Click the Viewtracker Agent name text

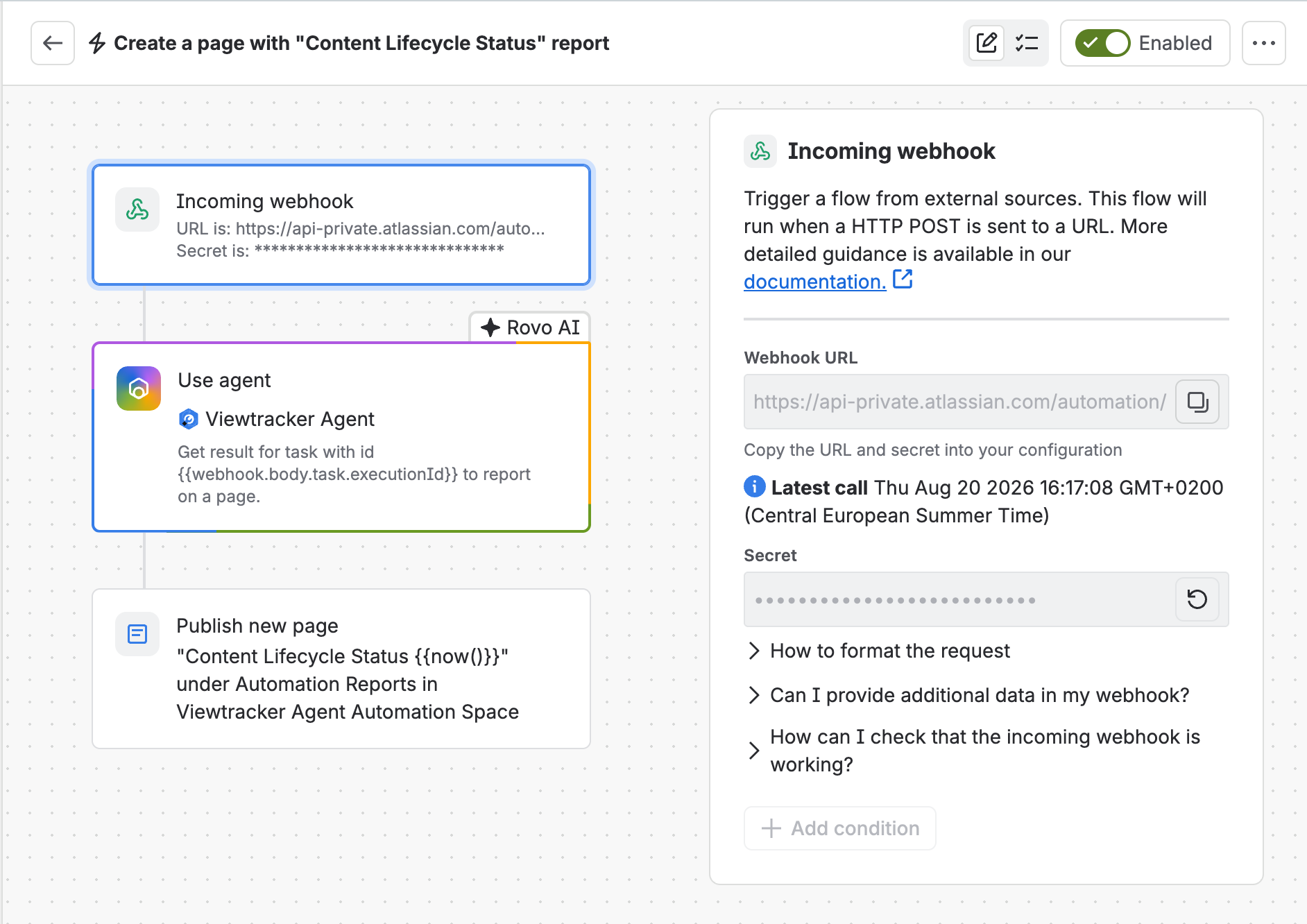tap(290, 419)
